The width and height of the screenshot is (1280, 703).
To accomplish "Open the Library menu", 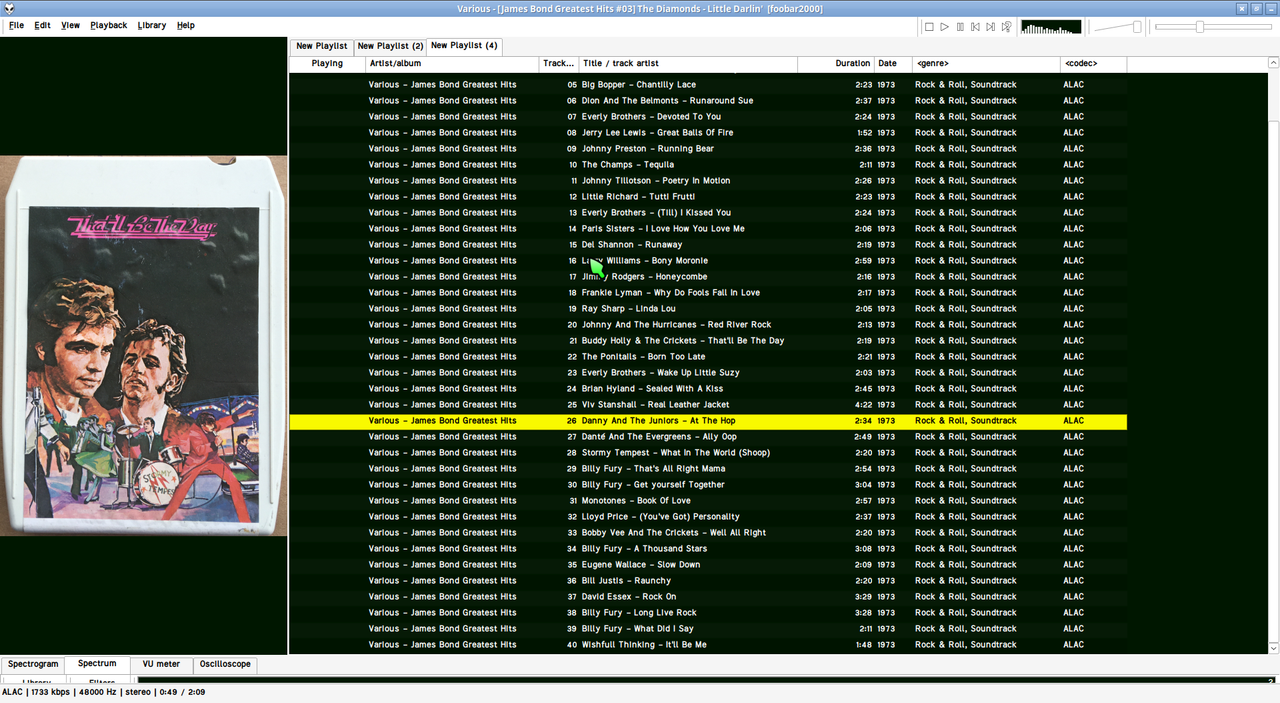I will (x=152, y=25).
